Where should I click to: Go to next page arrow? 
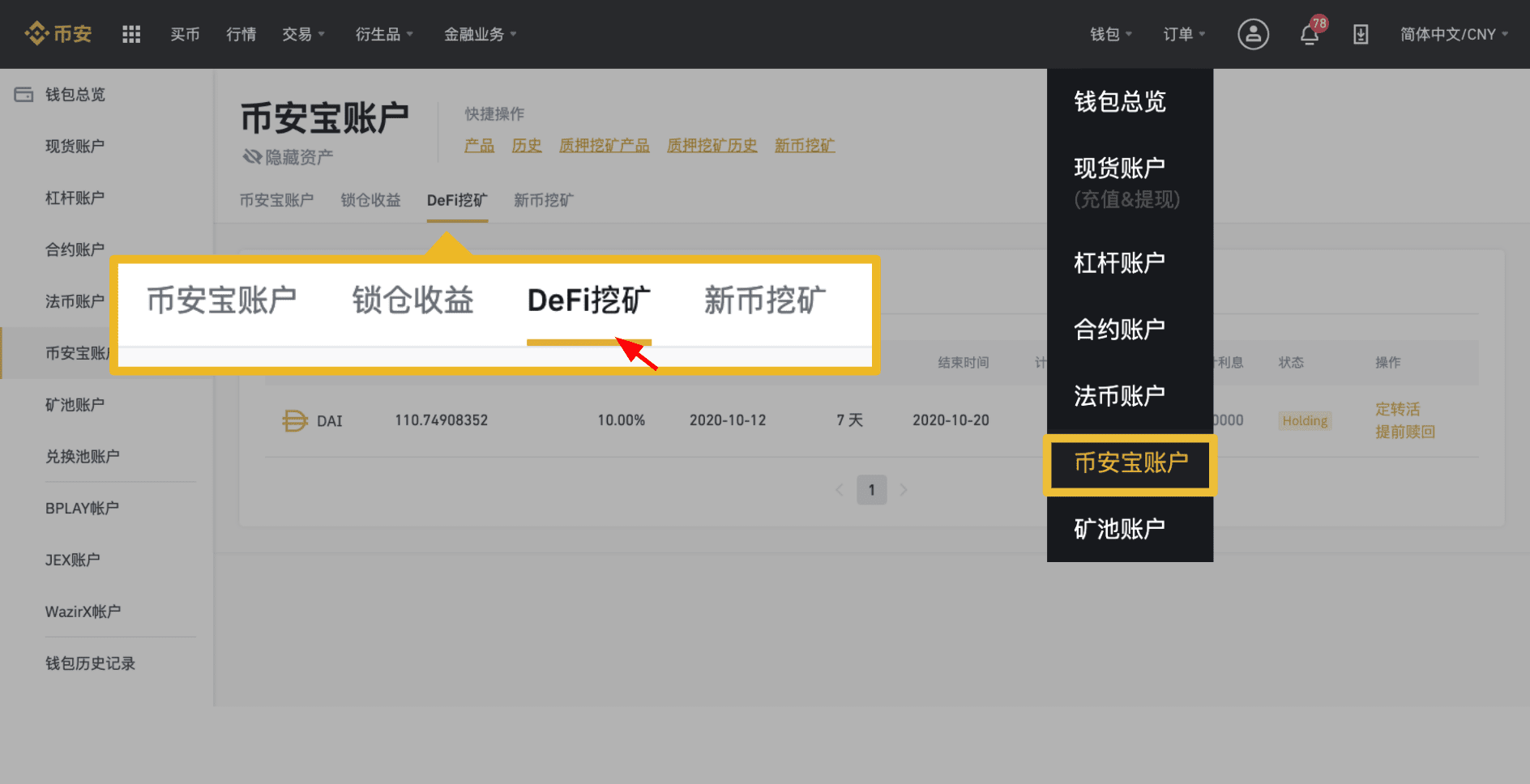(904, 490)
